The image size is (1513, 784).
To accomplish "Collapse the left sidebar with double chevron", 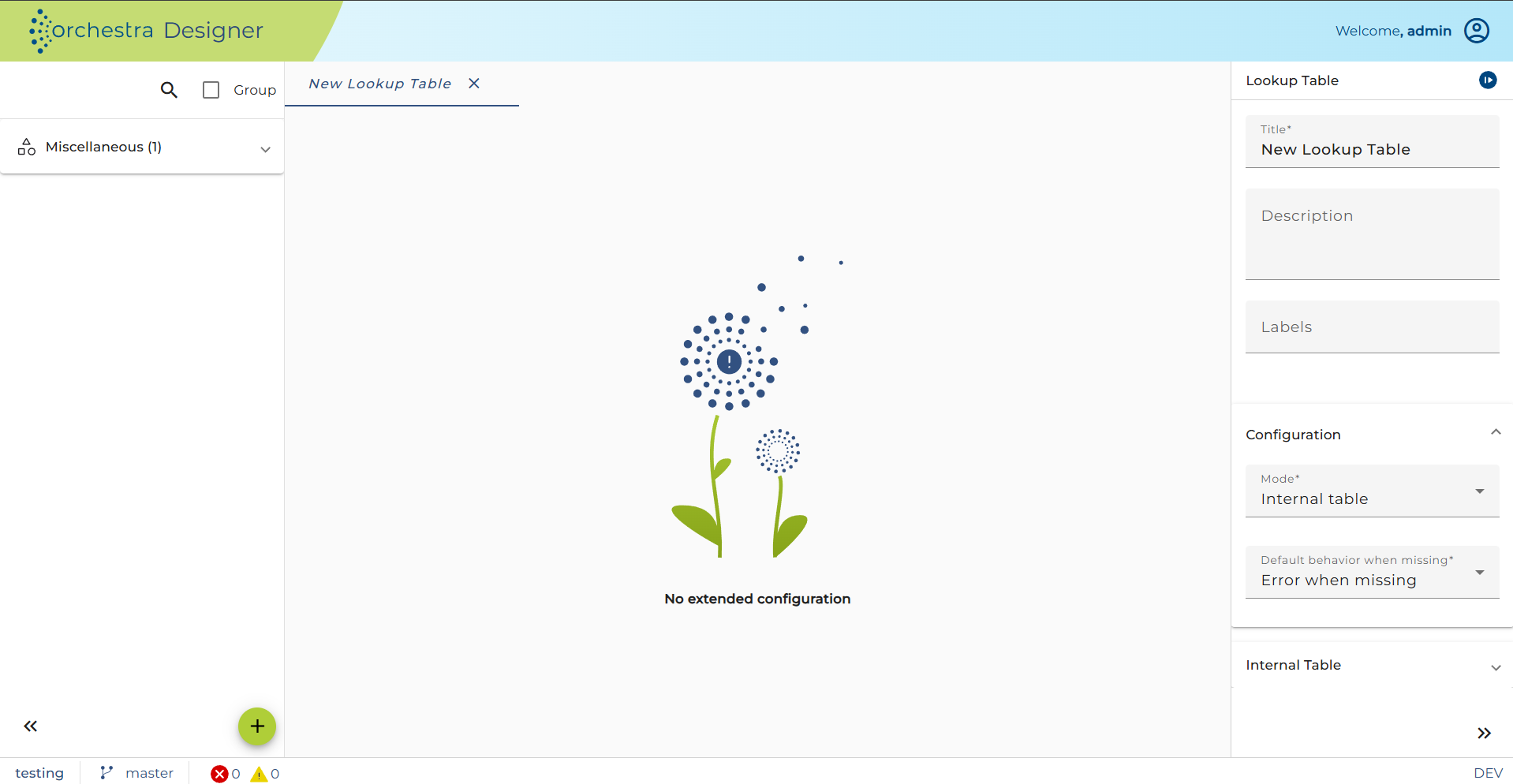I will [x=30, y=726].
